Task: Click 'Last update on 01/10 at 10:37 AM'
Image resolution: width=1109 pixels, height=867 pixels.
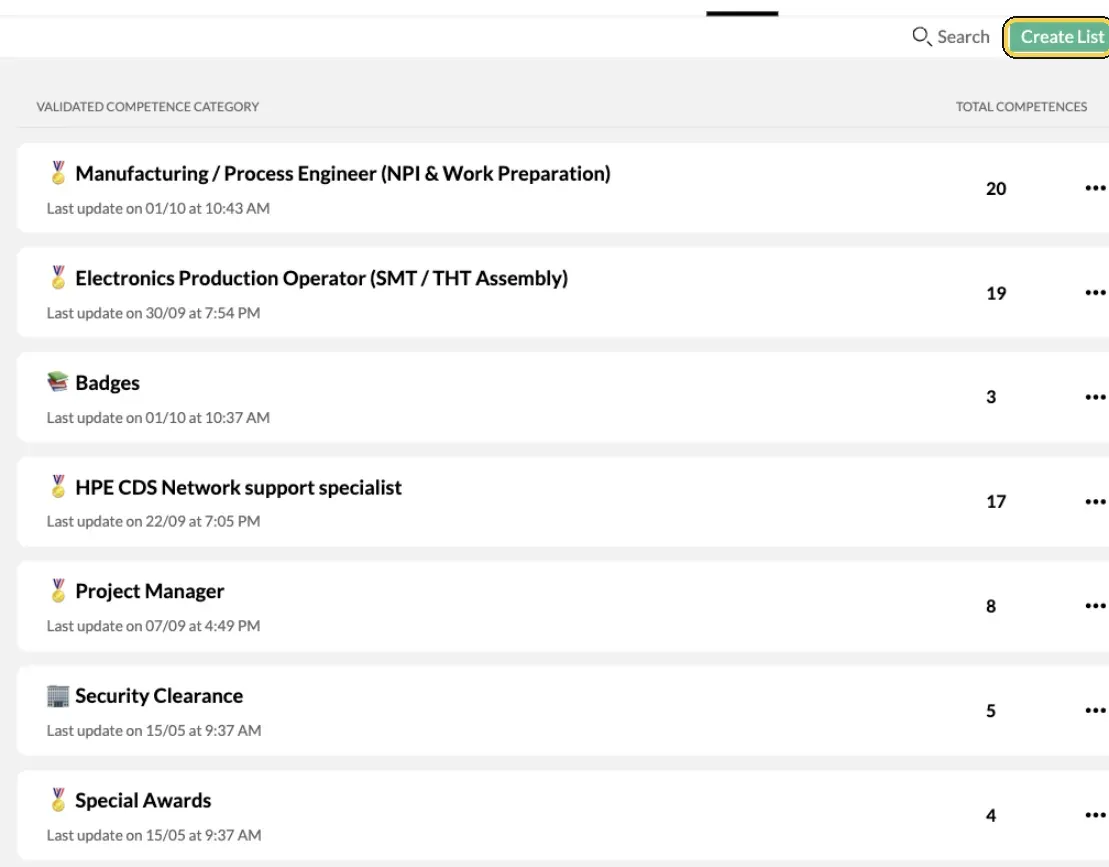Action: [158, 418]
